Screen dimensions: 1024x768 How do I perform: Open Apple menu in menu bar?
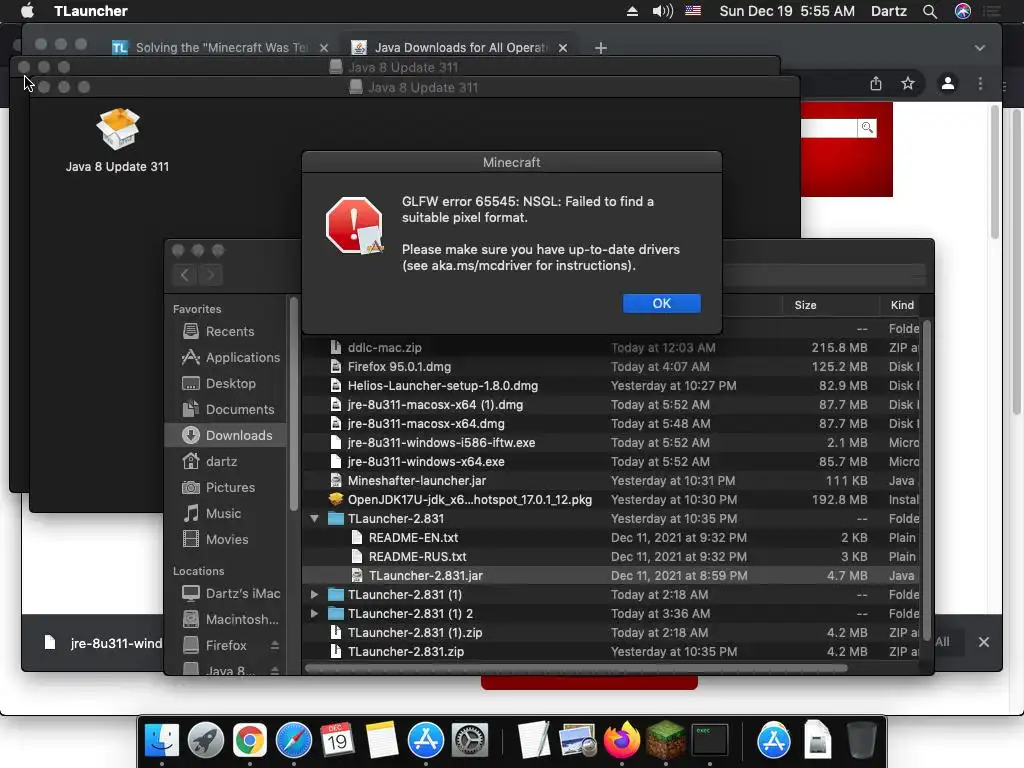tap(27, 11)
